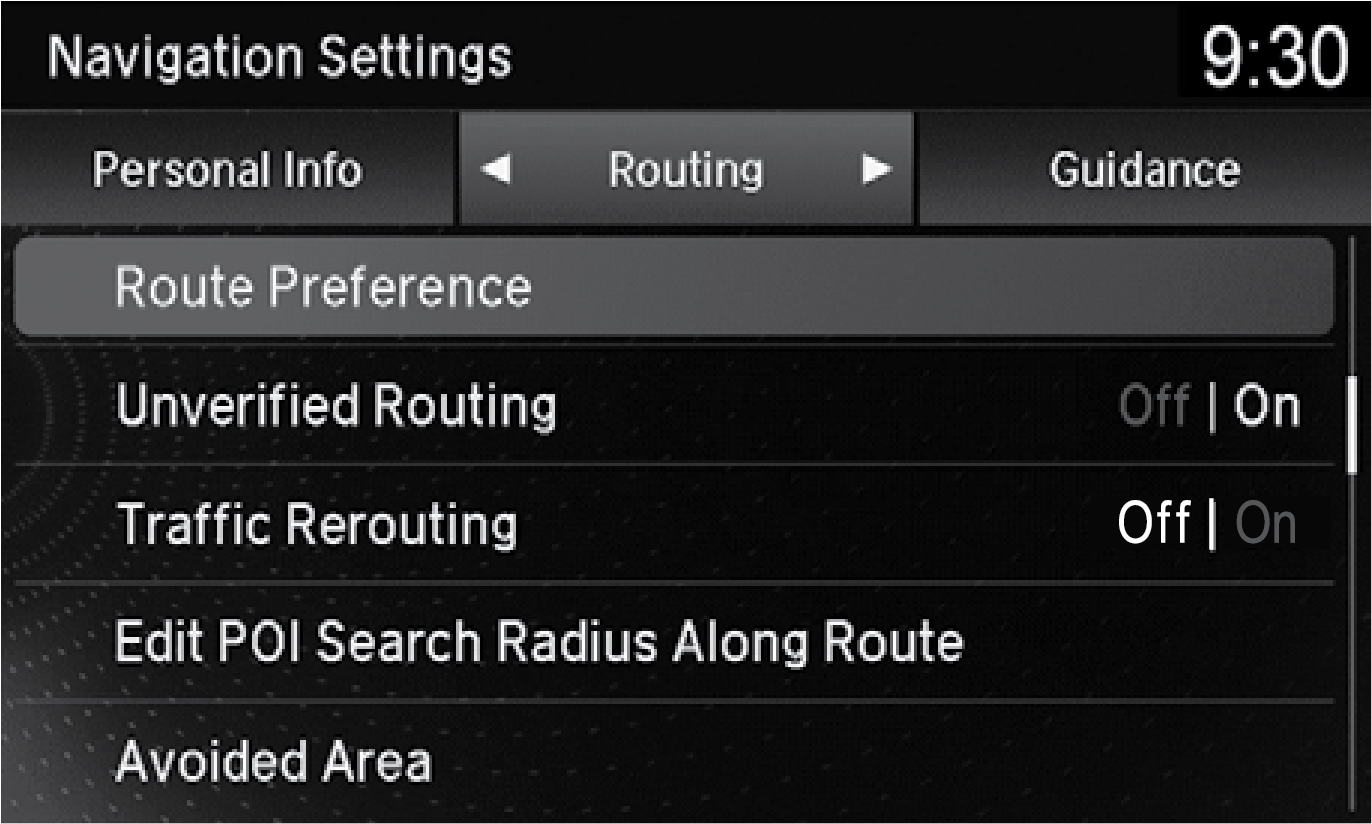Open Edit POI Search Radius Along Route
Image resolution: width=1372 pixels, height=824 pixels.
[540, 642]
